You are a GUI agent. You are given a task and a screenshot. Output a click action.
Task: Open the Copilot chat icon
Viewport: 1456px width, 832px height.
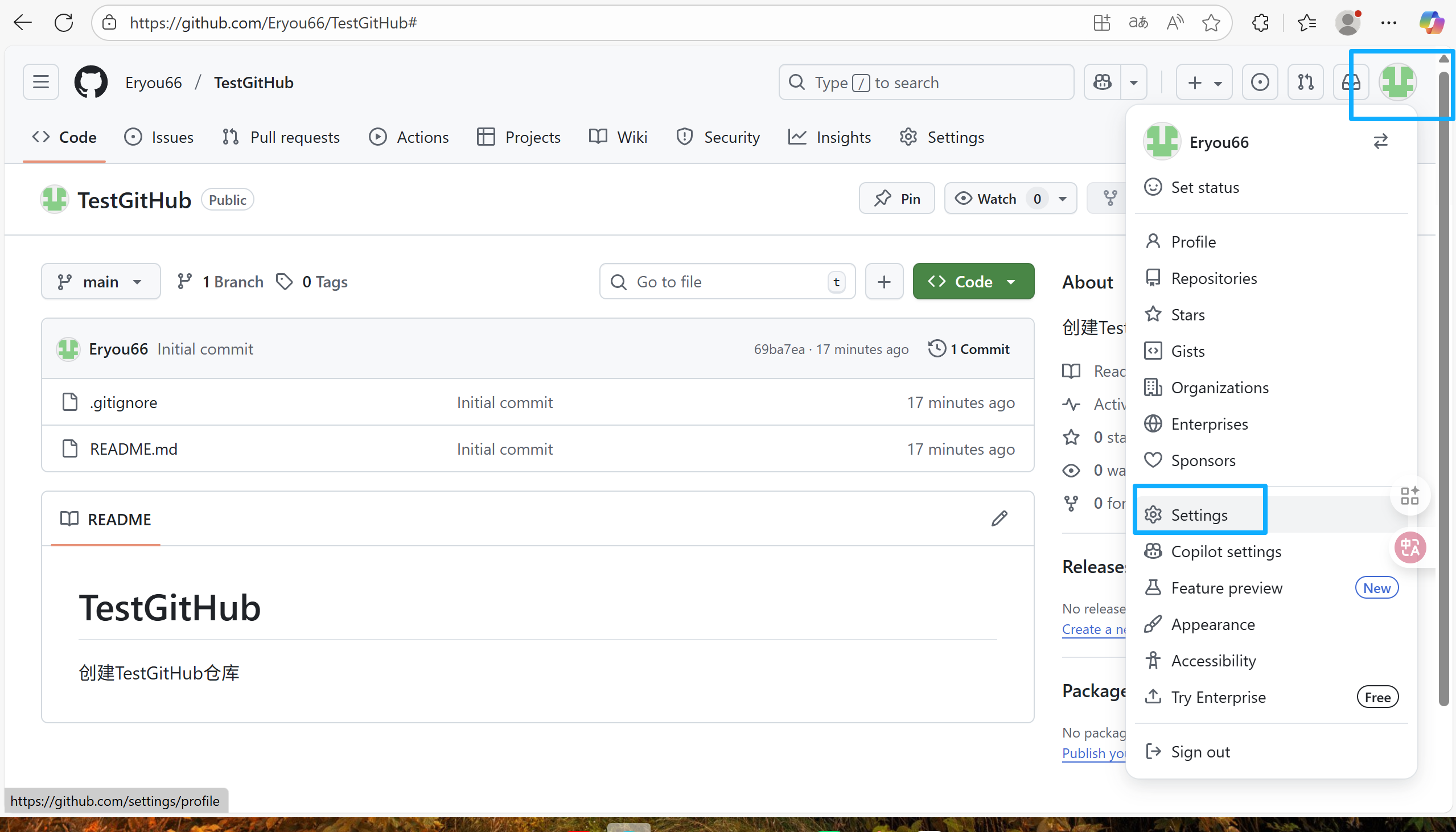1103,83
